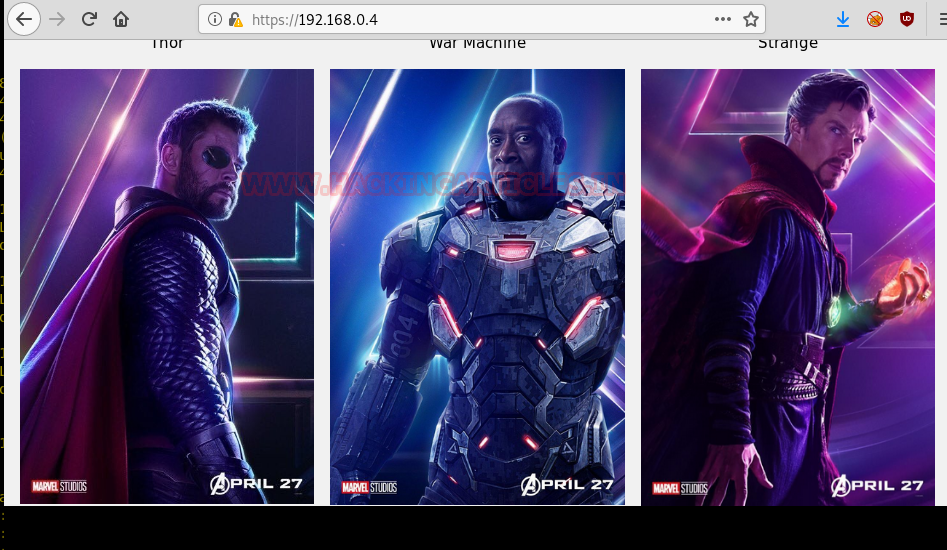Reload the current page
The height and width of the screenshot is (550, 947).
89,19
